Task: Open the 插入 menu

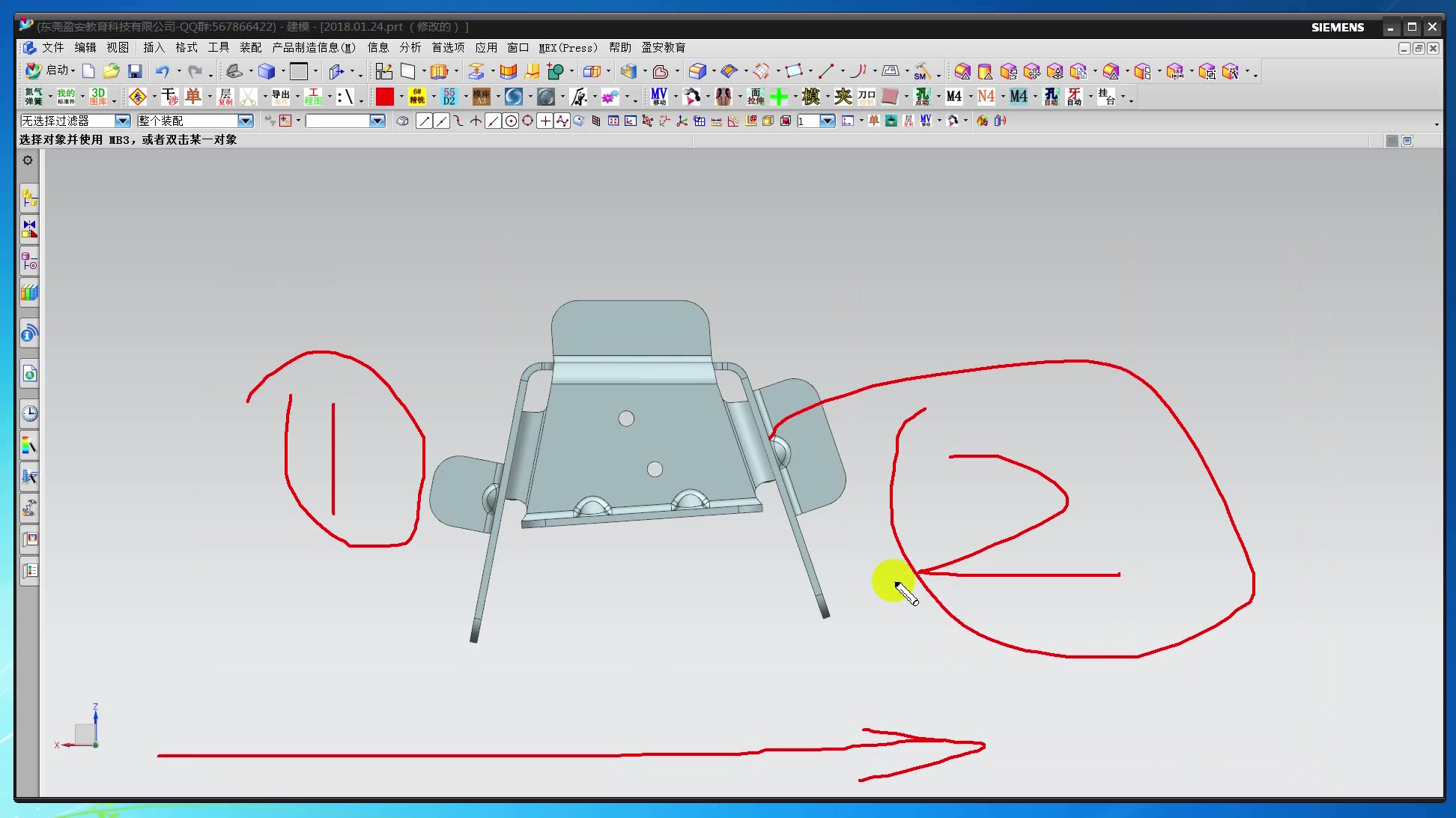Action: click(154, 47)
